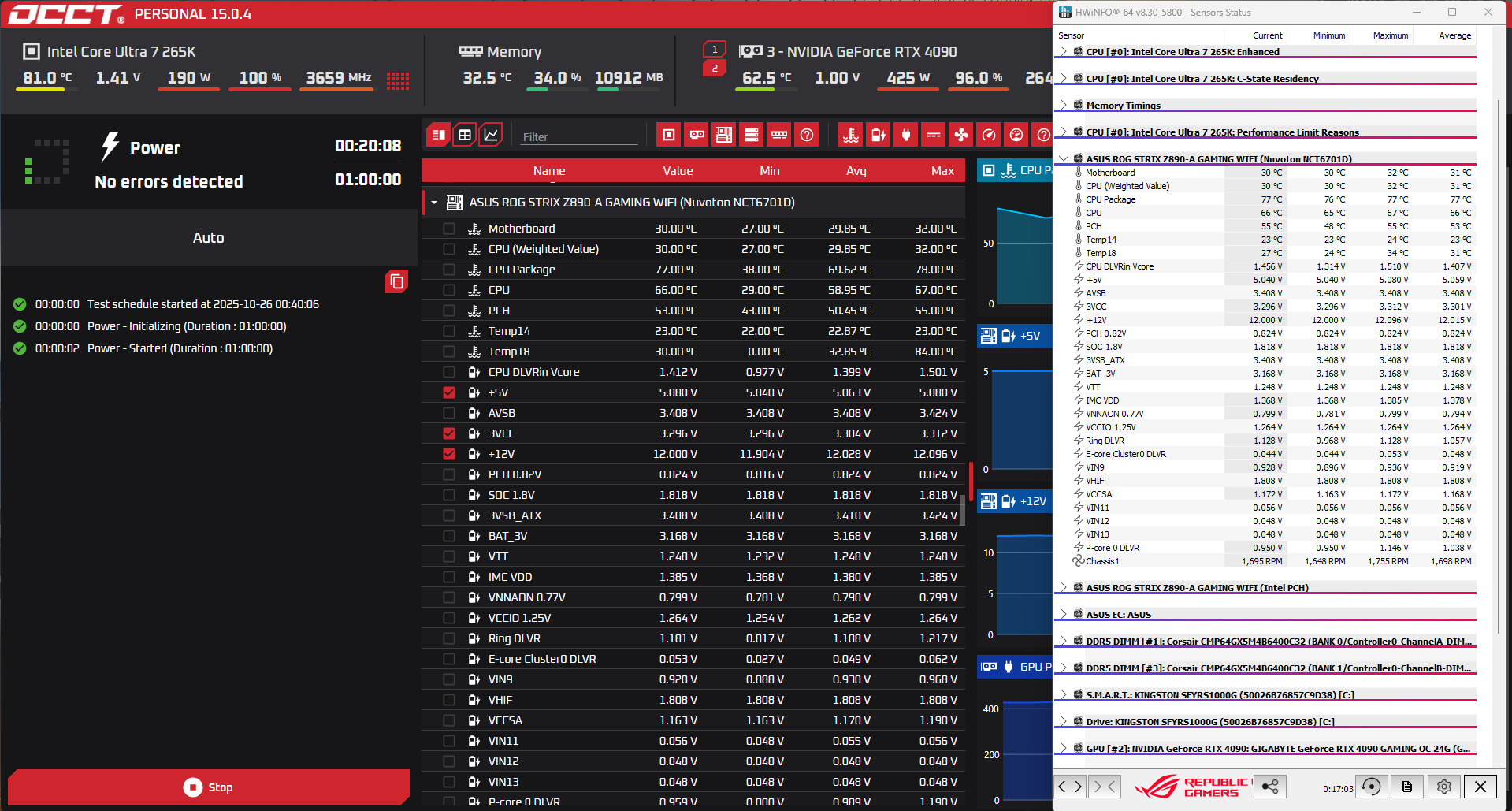1512x811 pixels.
Task: Reset HWiNFO min/max values with clock icon
Action: 1371,787
